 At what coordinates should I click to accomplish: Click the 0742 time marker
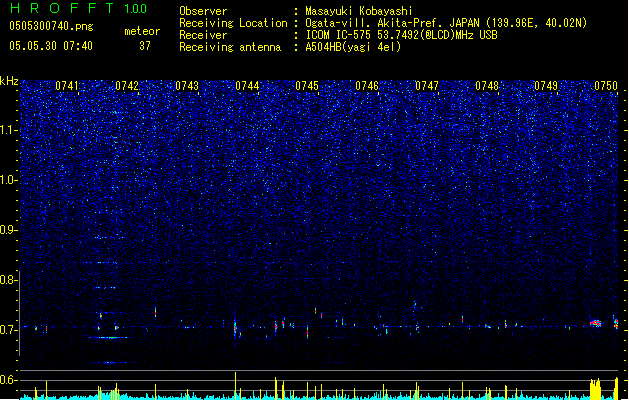[x=127, y=86]
